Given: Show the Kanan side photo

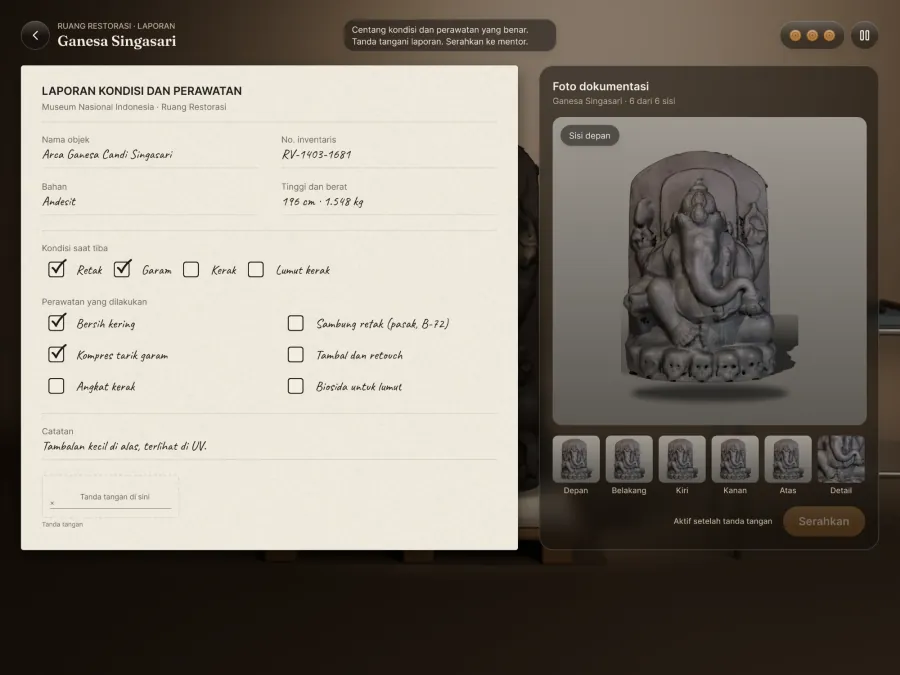Looking at the screenshot, I should (x=735, y=459).
